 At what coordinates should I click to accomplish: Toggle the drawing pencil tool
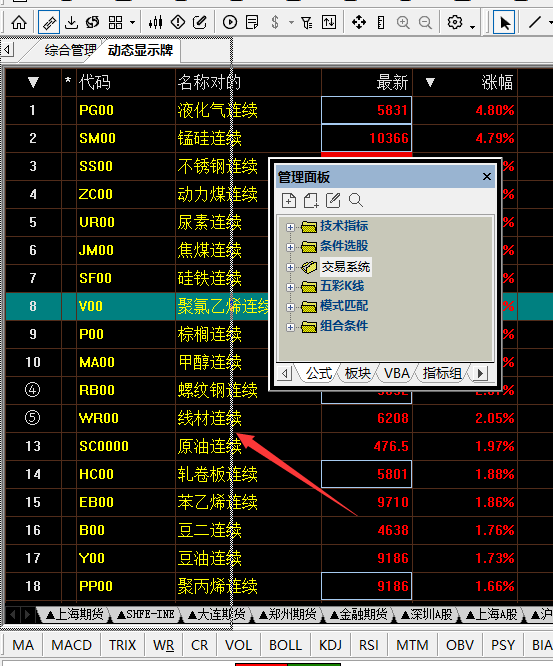pyautogui.click(x=49, y=23)
